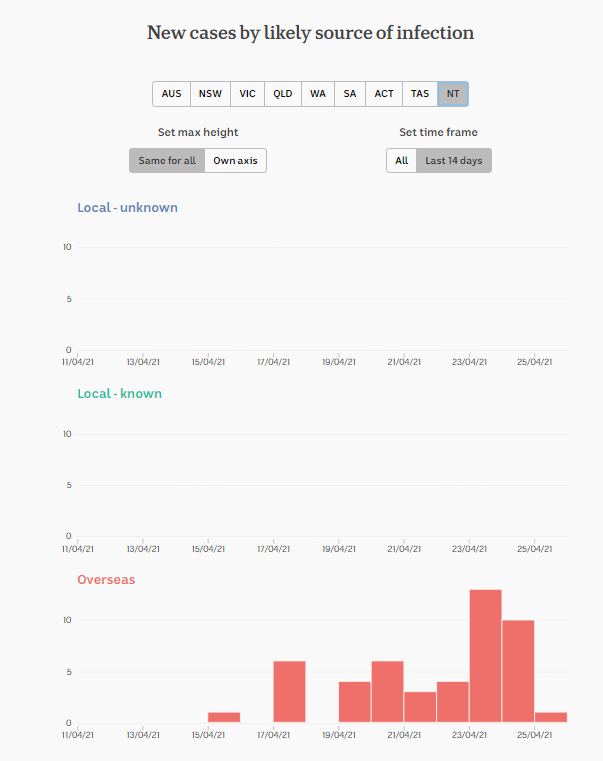Set max height to Same for all
The height and width of the screenshot is (761, 603).
point(167,161)
